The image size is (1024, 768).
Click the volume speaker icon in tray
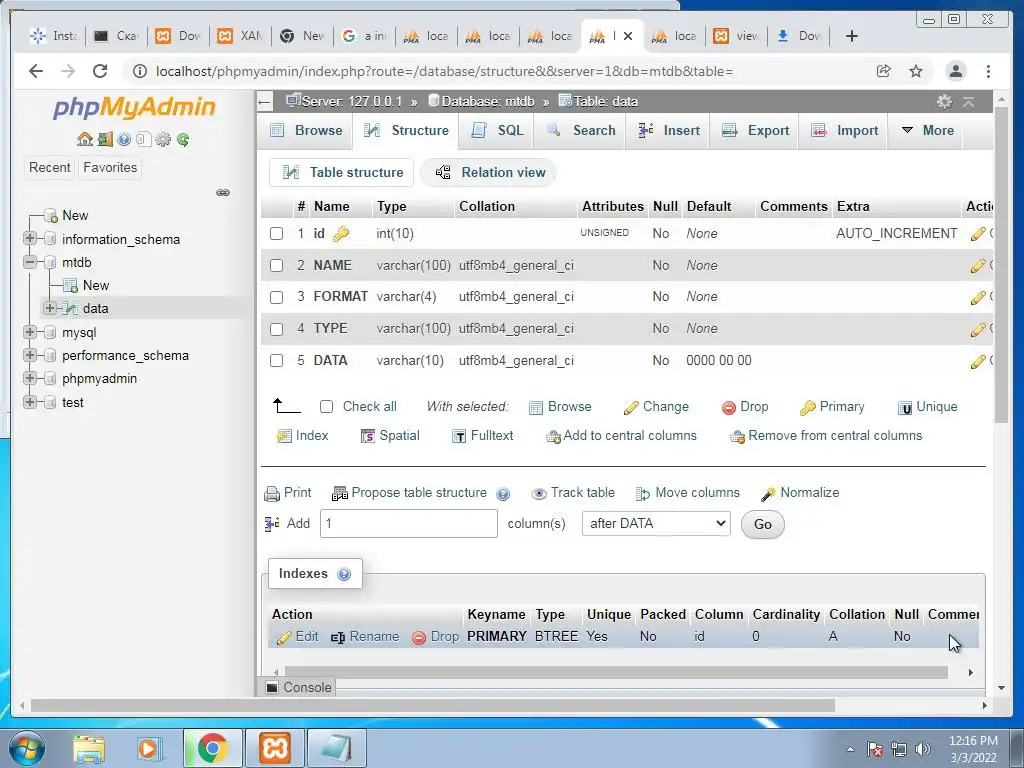(923, 749)
